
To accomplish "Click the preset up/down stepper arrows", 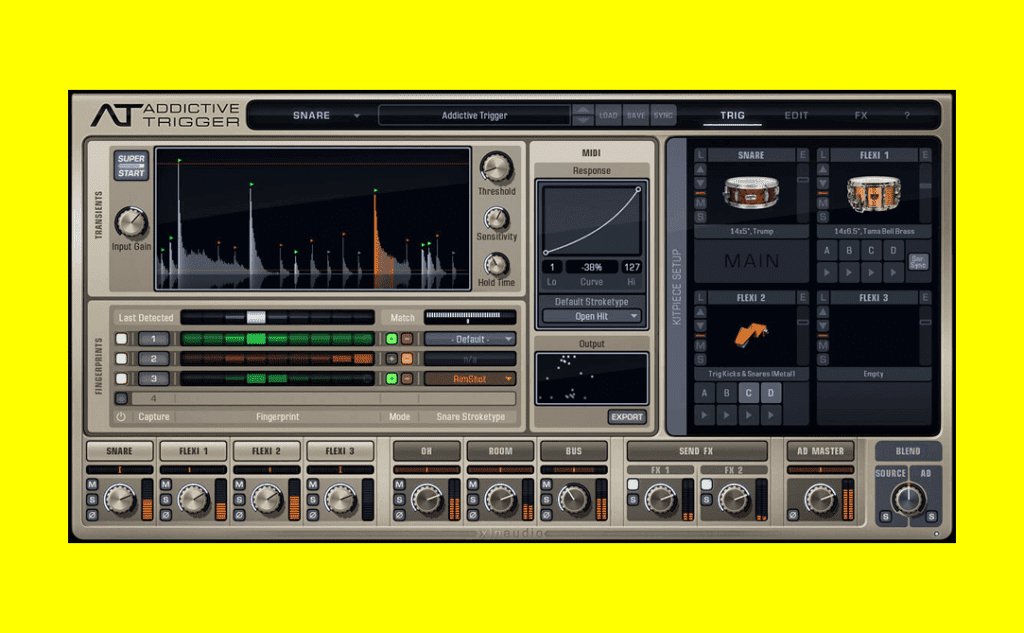I will coord(583,116).
